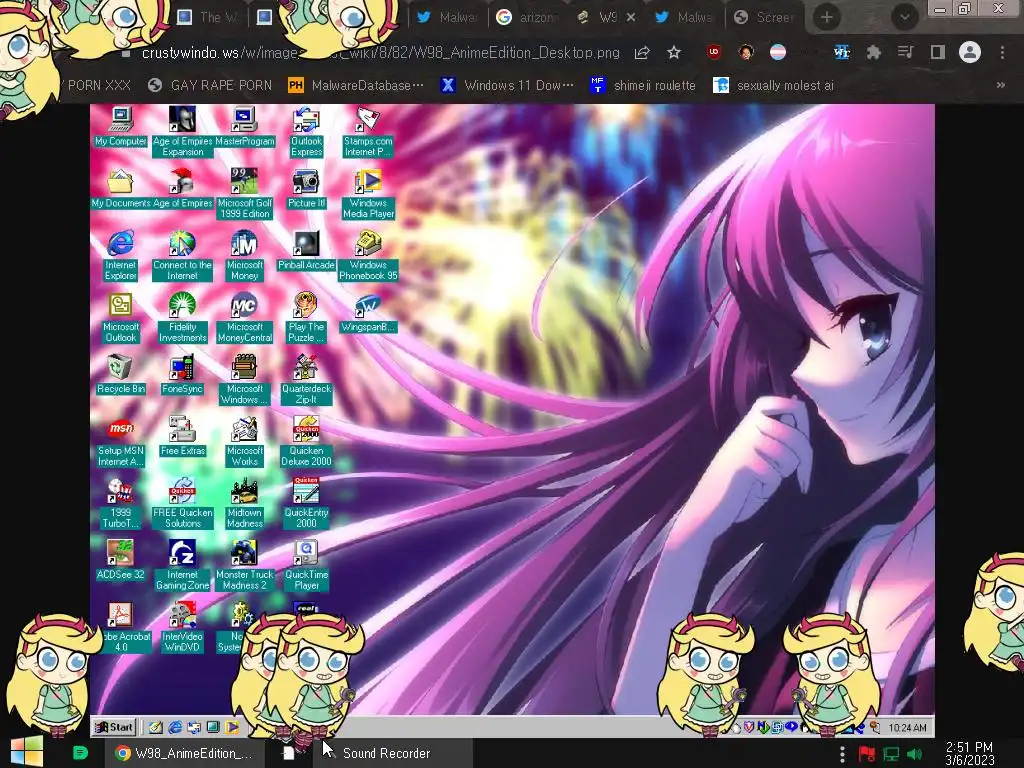Viewport: 1024px width, 768px height.
Task: Open Windows Phonebook 95 icon
Action: [x=368, y=255]
